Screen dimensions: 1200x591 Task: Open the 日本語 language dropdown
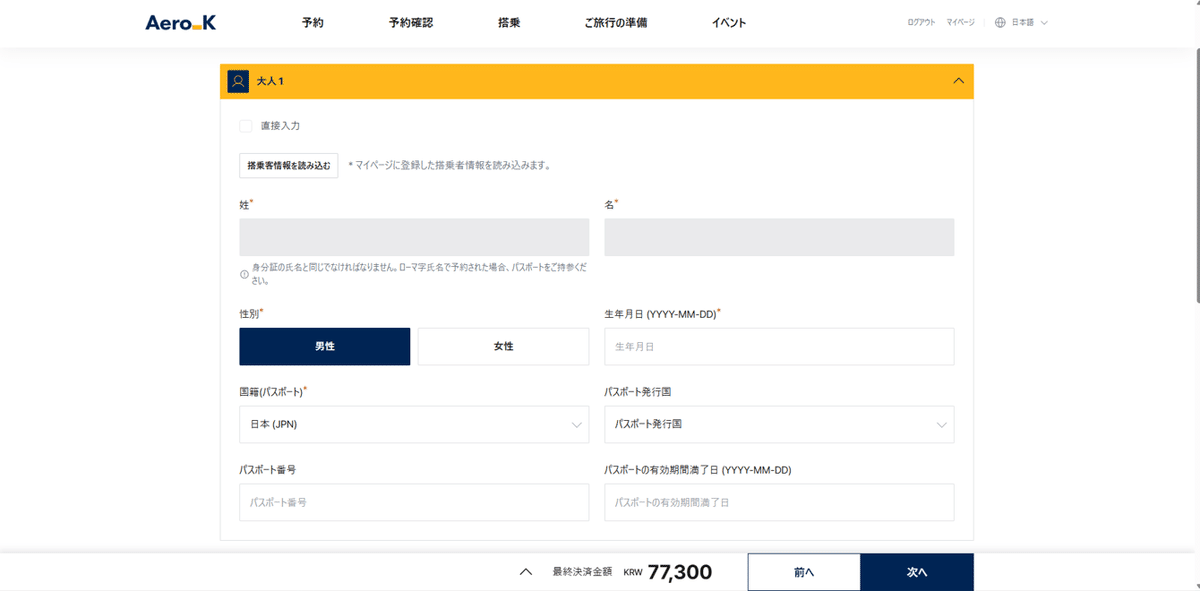(1029, 22)
